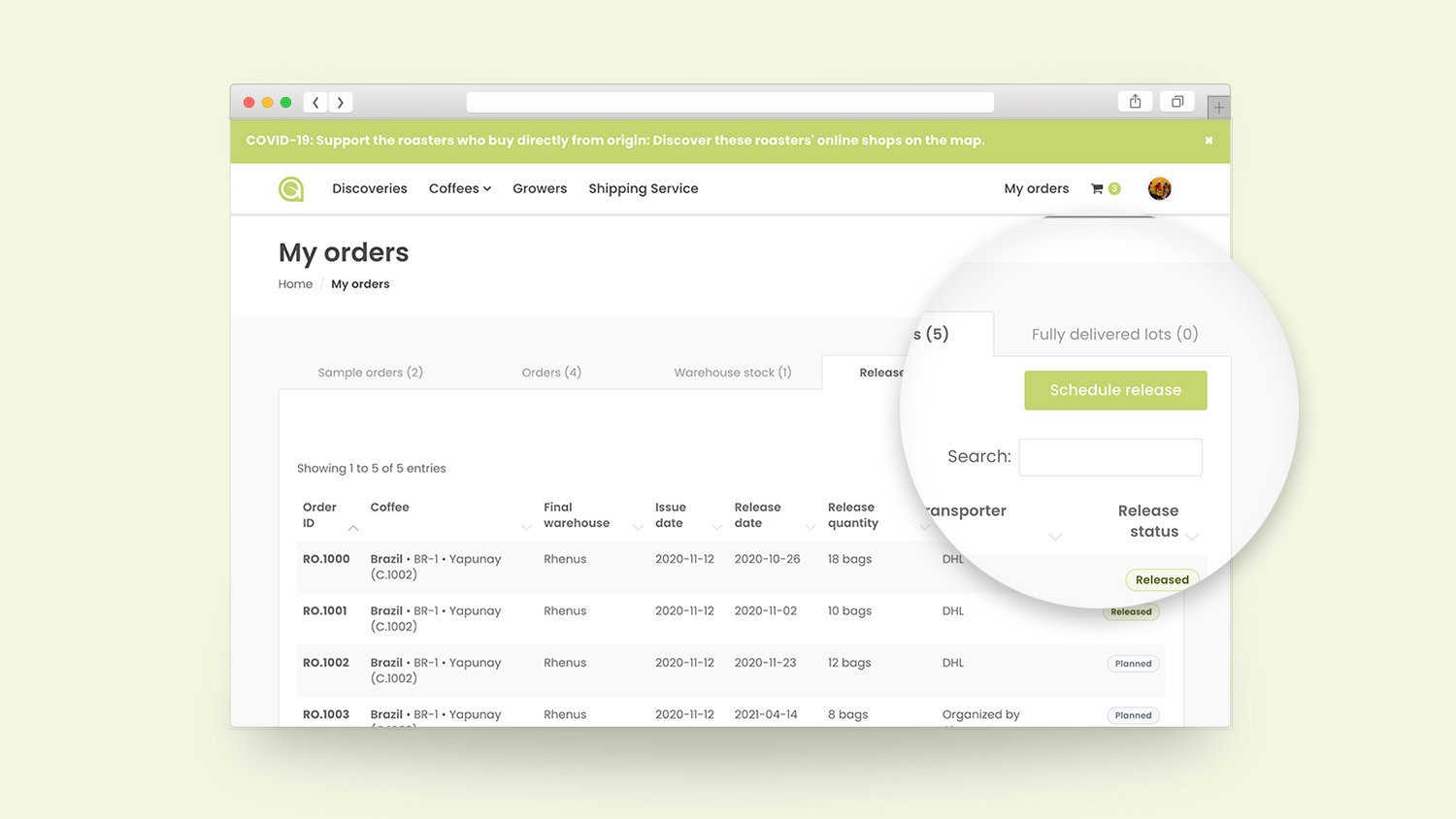The image size is (1456, 819).
Task: Switch to Sample orders (2) tab
Action: (x=371, y=373)
